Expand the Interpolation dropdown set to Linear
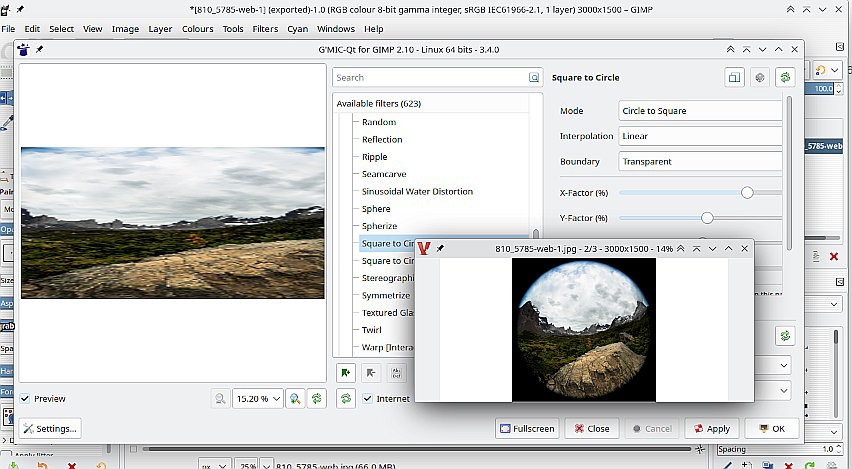This screenshot has height=469, width=852. [x=698, y=136]
